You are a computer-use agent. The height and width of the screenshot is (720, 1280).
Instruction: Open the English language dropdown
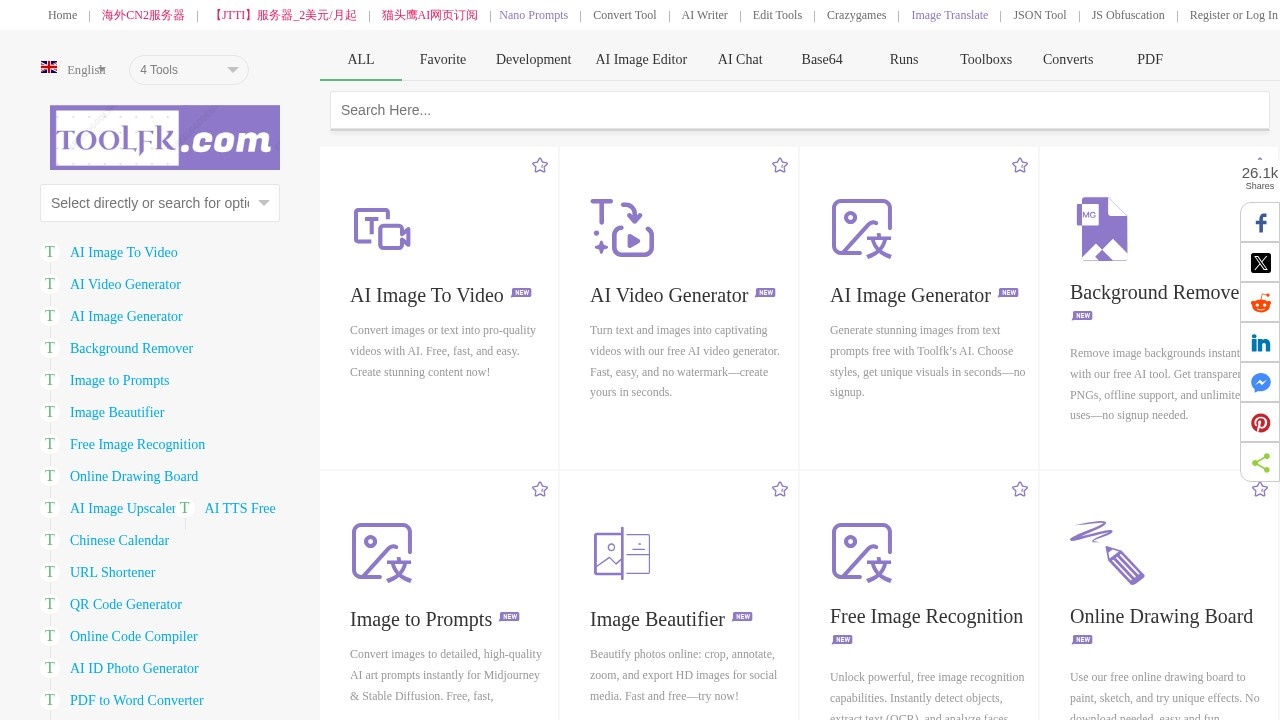point(75,69)
